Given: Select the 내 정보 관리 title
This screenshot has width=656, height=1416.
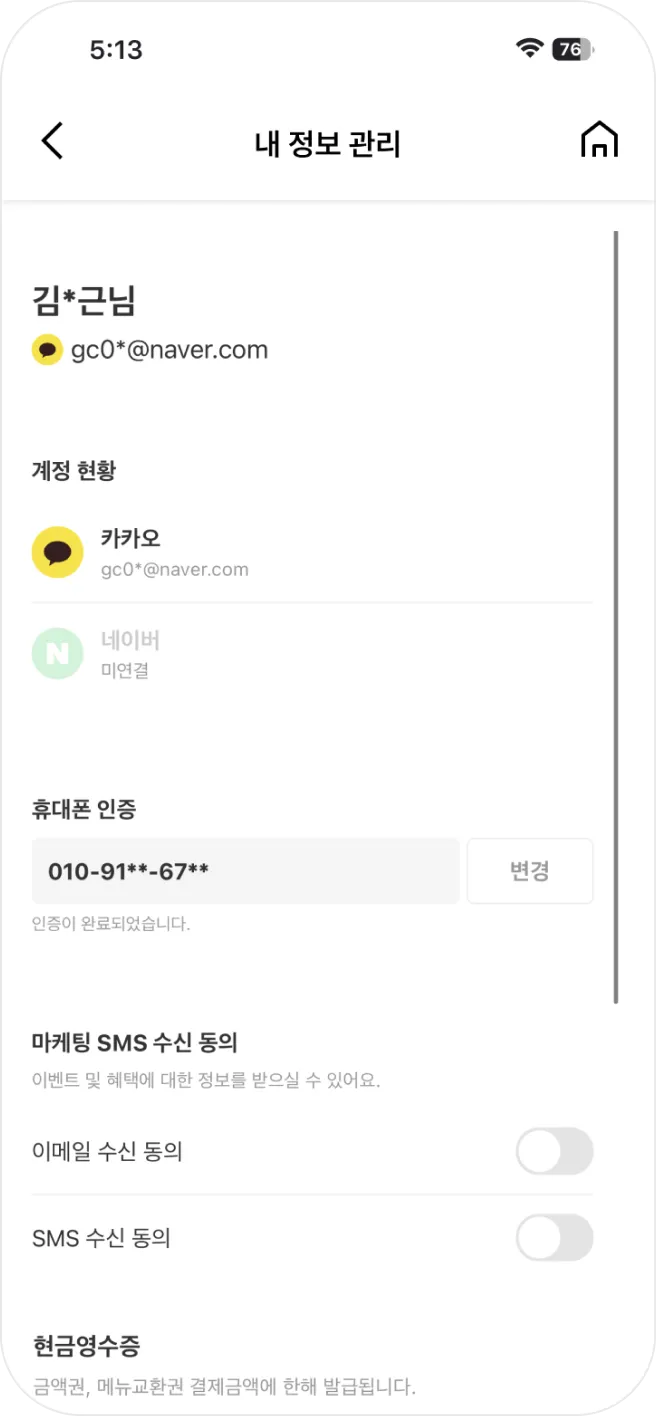Looking at the screenshot, I should (328, 141).
